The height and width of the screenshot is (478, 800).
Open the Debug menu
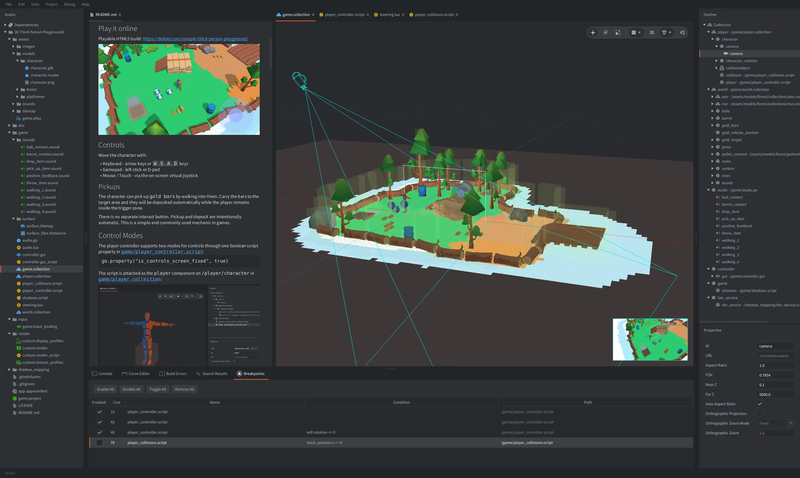[x=69, y=4]
